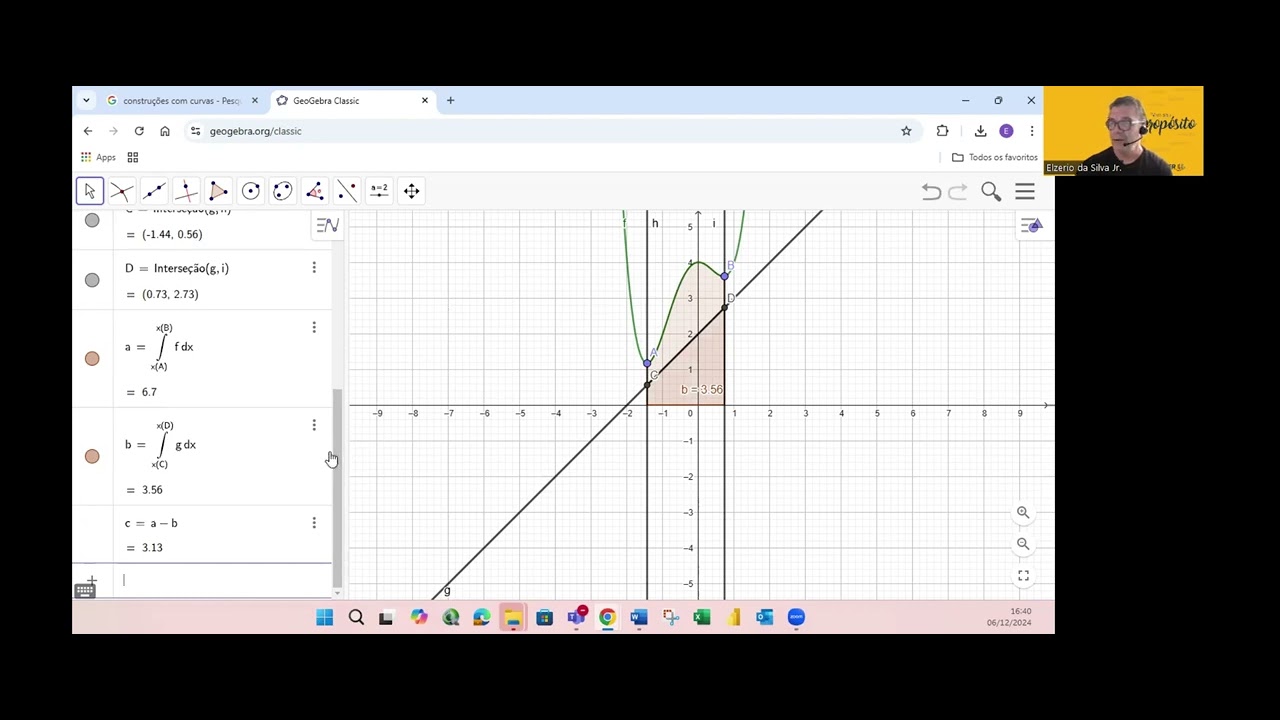Open Windows taskbar search
The width and height of the screenshot is (1280, 720).
(356, 618)
